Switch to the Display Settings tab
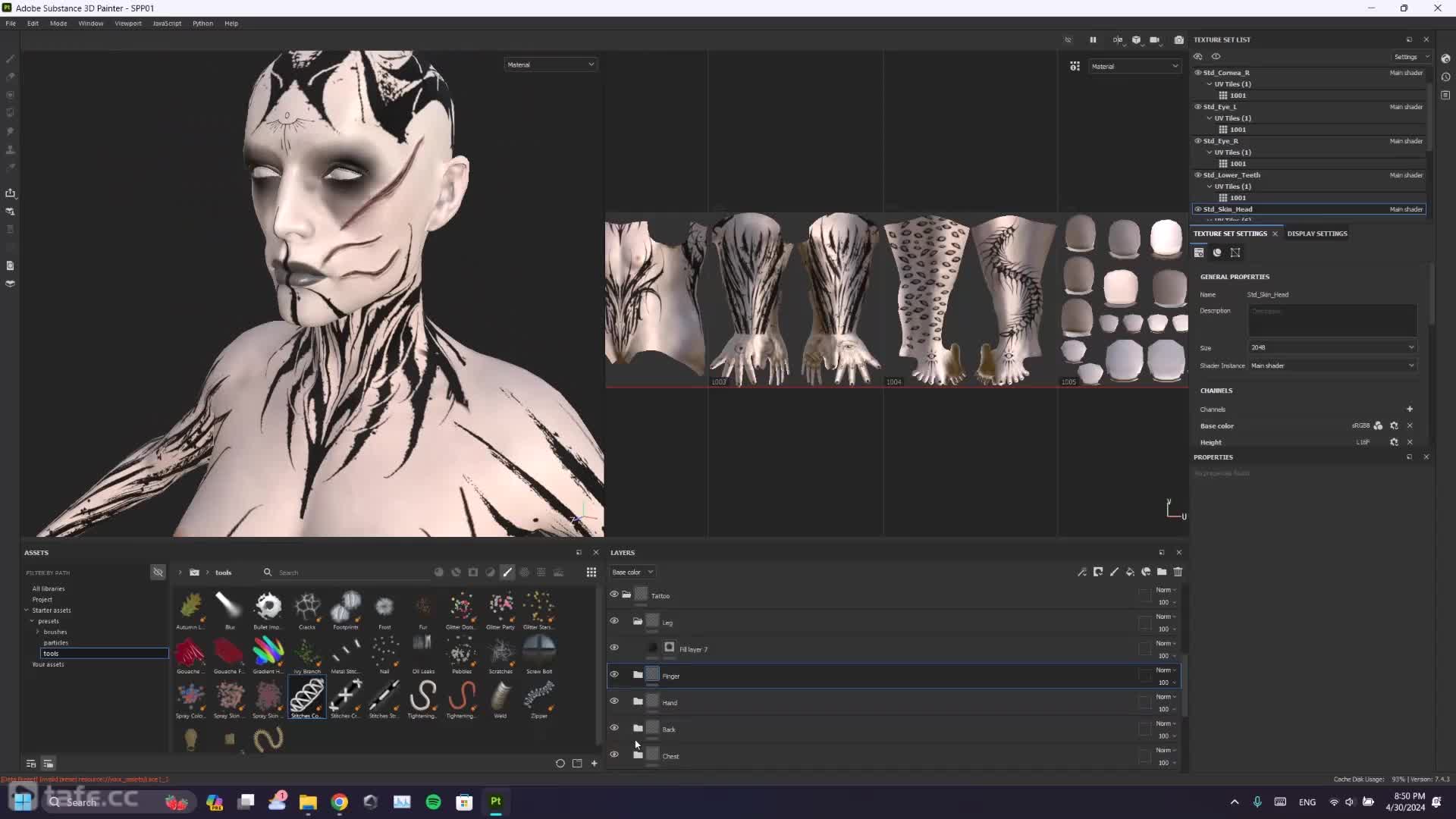 click(x=1317, y=234)
